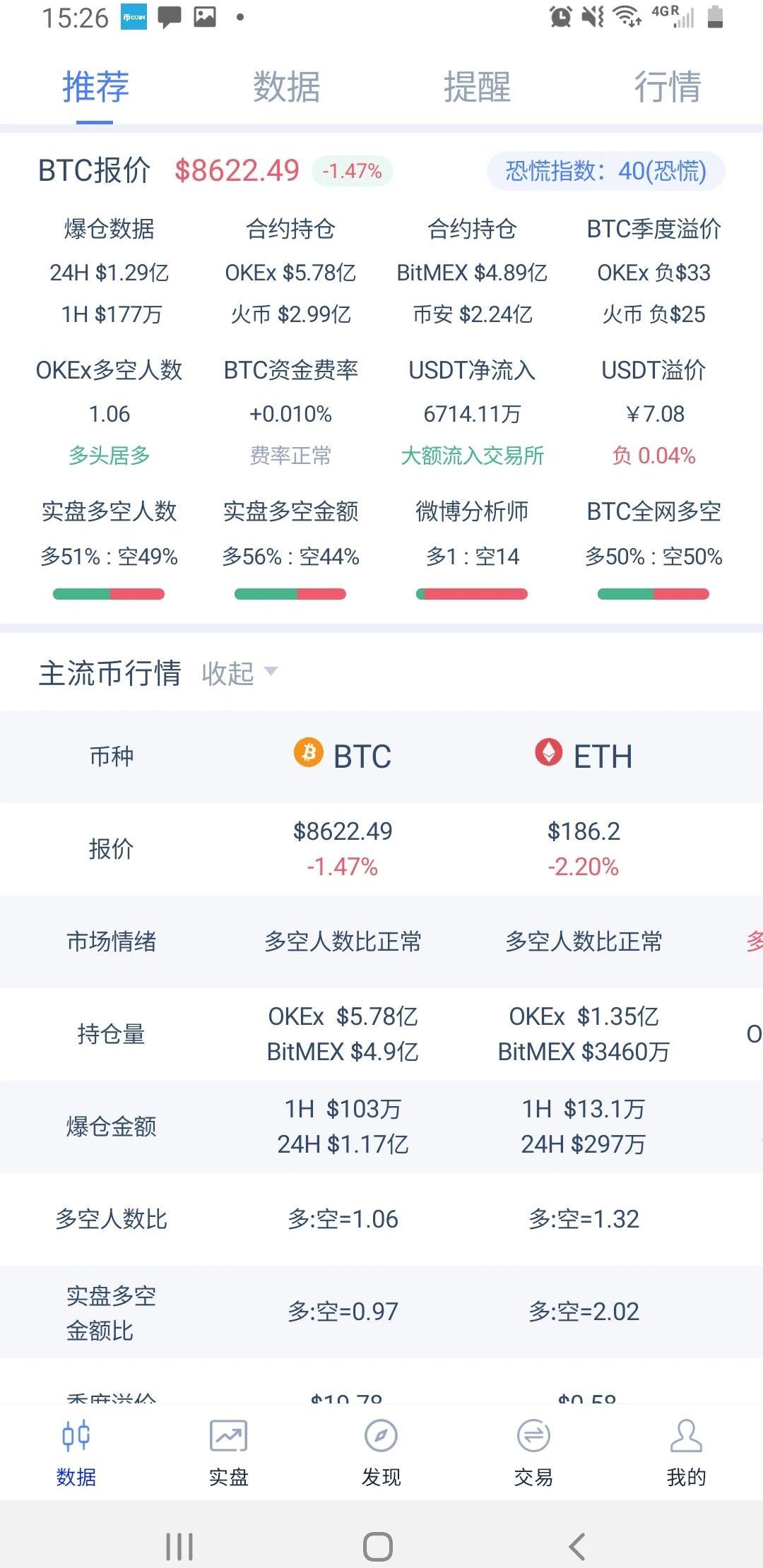The image size is (763, 1568).
Task: Open the 数据 candlestick icon in bottom bar
Action: 76,1436
